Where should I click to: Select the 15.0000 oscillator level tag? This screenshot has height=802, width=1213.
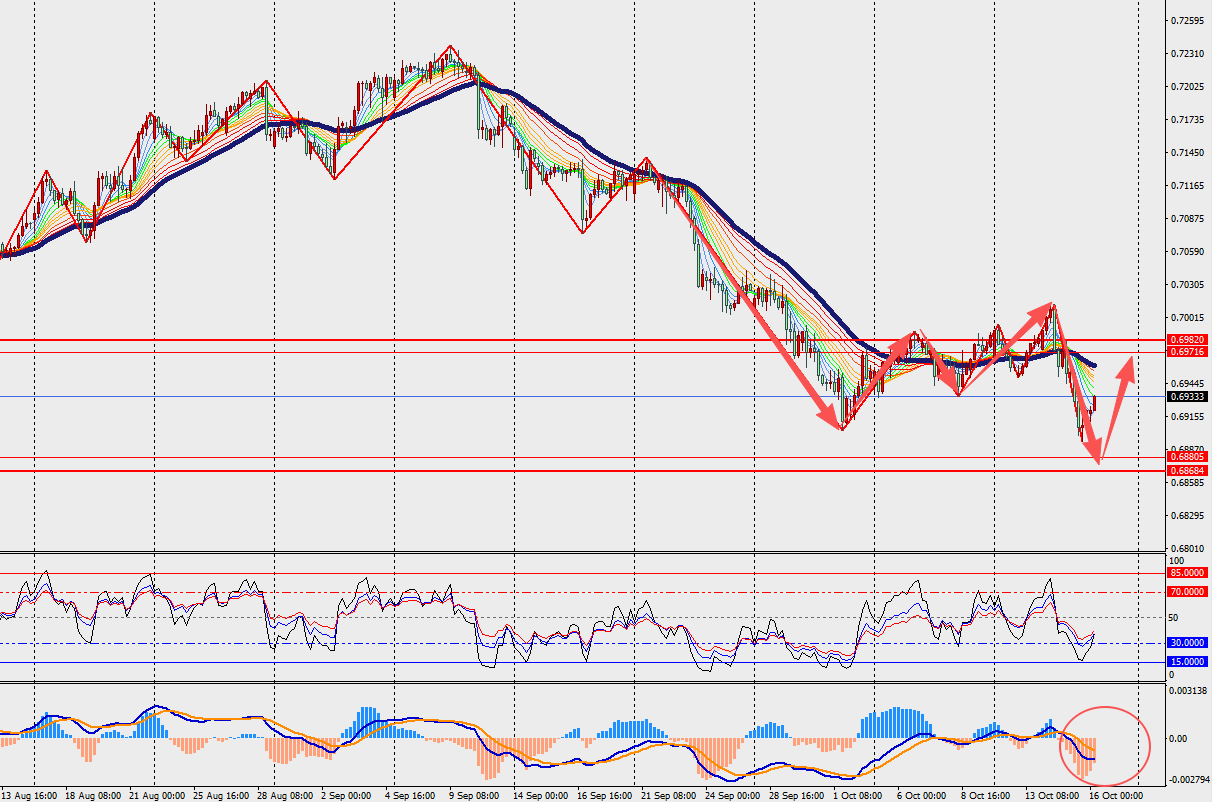click(x=1188, y=662)
